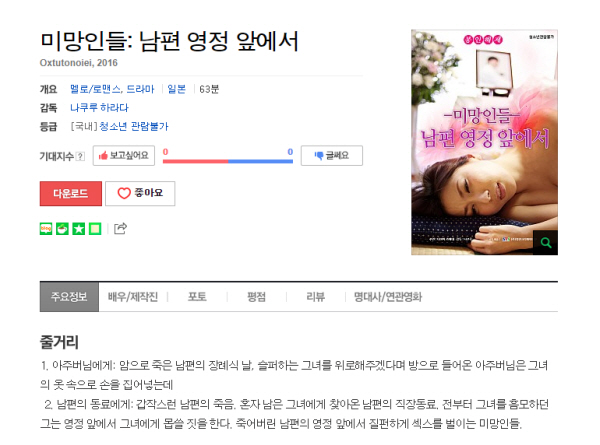Image resolution: width=600 pixels, height=445 pixels.
Task: Open the share arrow icon
Action: point(120,228)
